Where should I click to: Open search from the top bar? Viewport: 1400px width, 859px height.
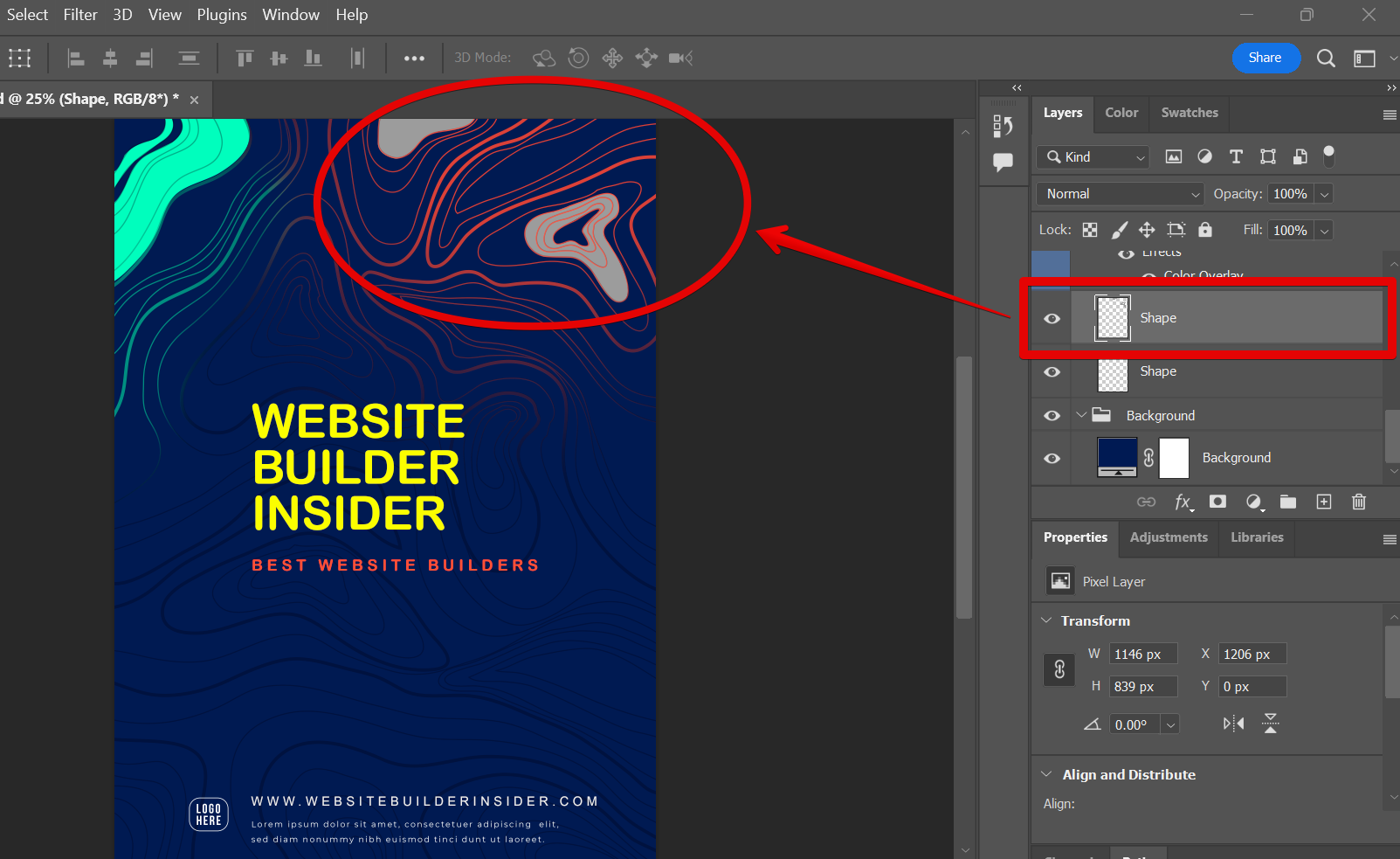tap(1326, 58)
